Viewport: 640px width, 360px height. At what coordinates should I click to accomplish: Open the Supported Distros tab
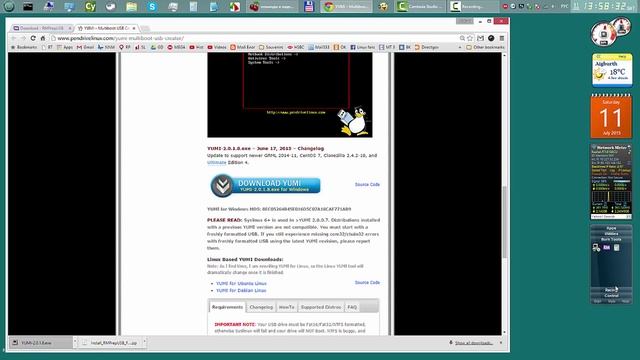click(321, 307)
